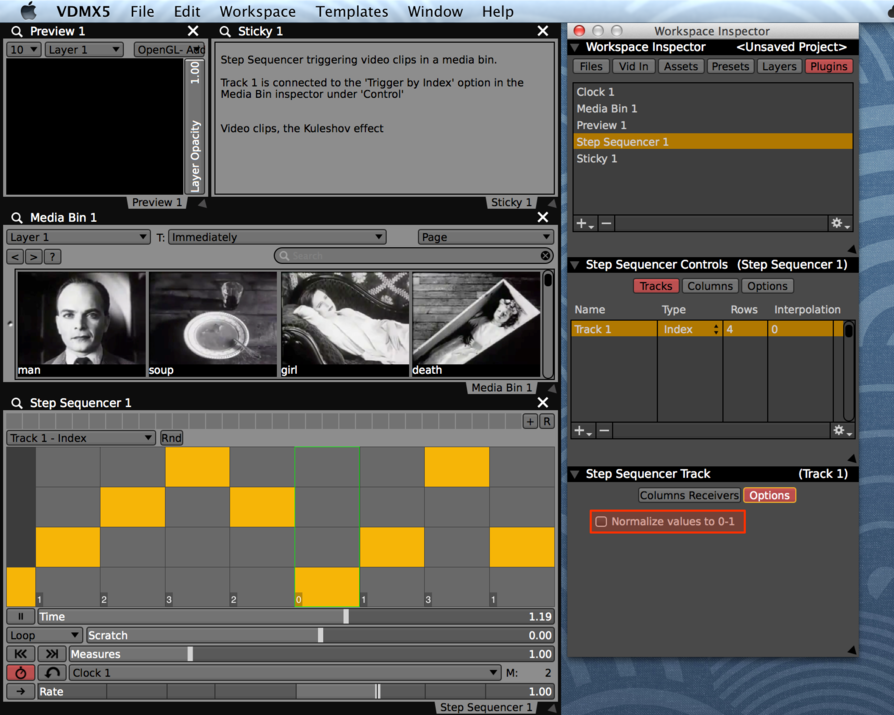
Task: Add a step sequencer preset with plus
Action: click(x=530, y=421)
